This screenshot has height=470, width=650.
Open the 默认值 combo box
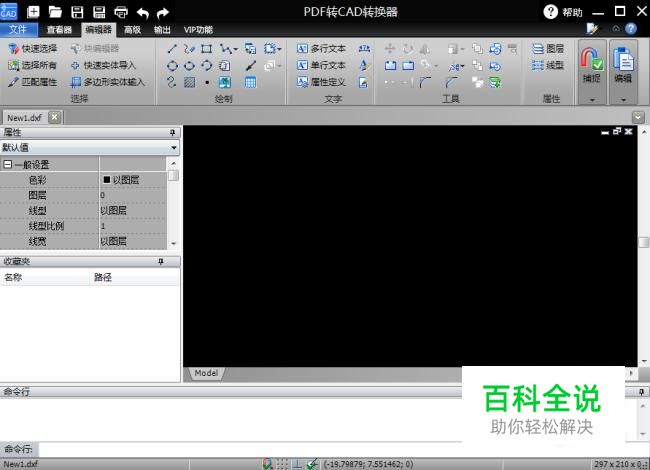coord(90,148)
